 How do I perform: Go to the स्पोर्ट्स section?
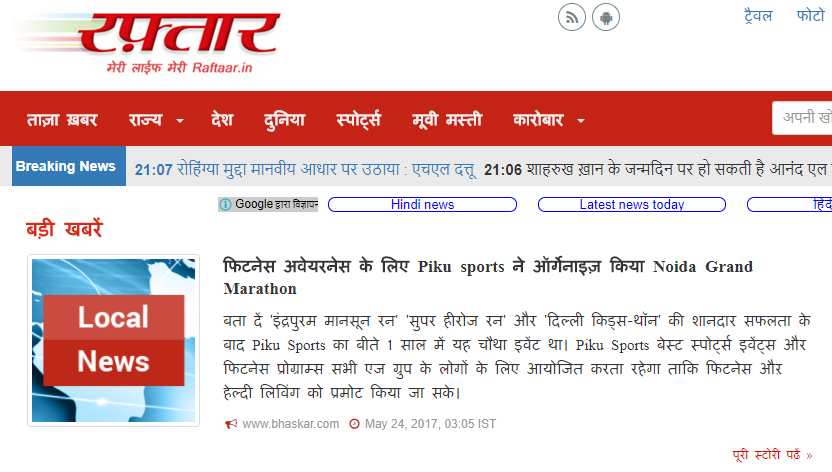(x=358, y=120)
